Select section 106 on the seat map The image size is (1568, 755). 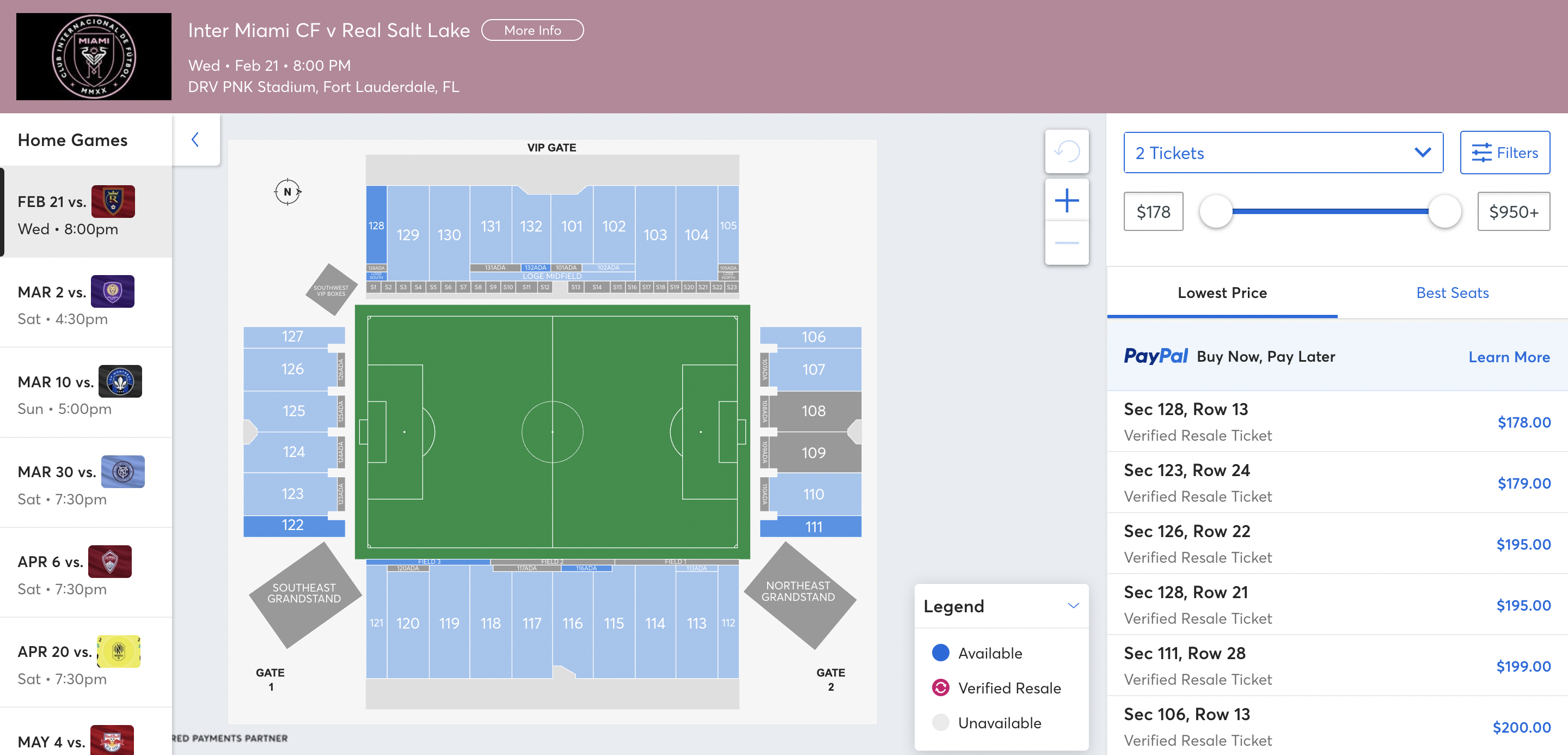[x=811, y=337]
